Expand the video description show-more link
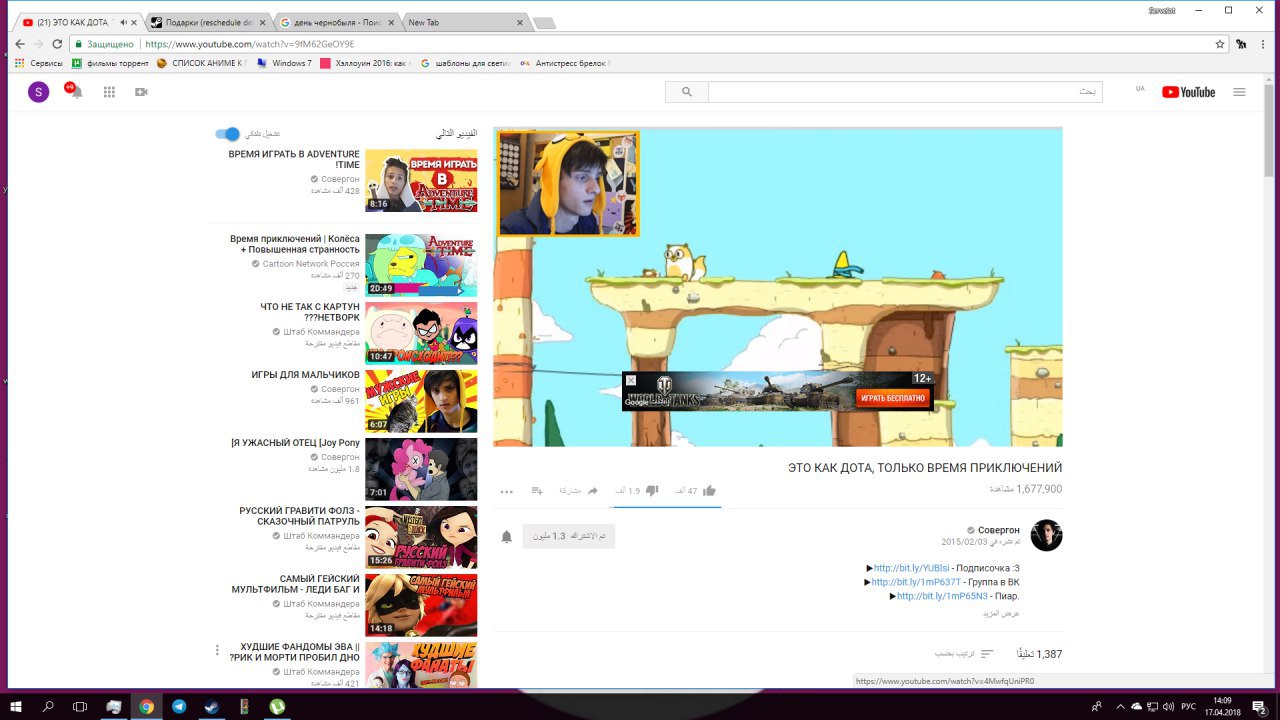 1001,613
